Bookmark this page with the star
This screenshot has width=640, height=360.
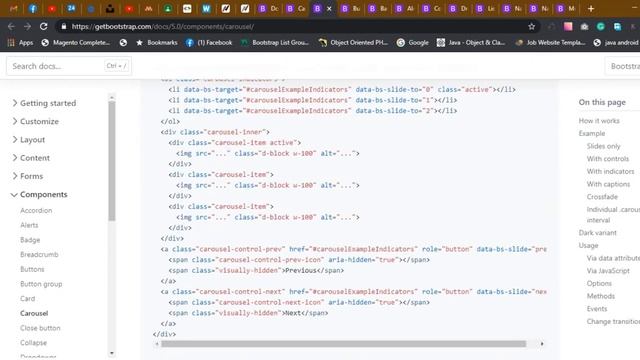(531, 27)
